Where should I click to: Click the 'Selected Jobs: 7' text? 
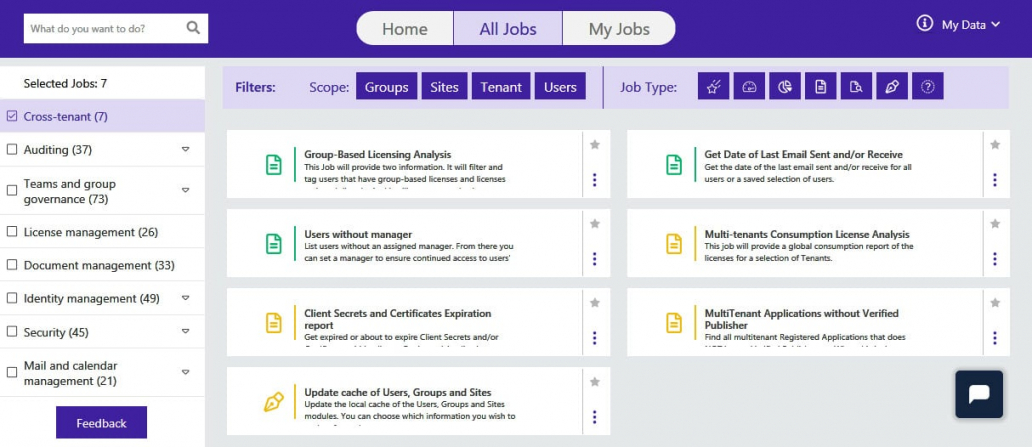click(65, 84)
